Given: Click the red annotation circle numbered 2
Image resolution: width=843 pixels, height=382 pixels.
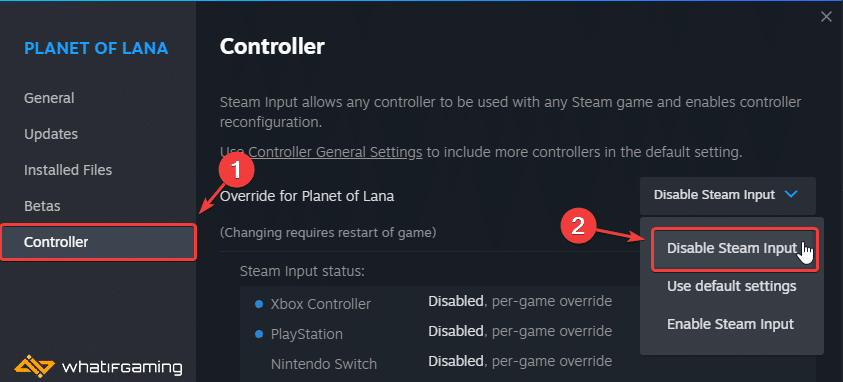Looking at the screenshot, I should [577, 225].
